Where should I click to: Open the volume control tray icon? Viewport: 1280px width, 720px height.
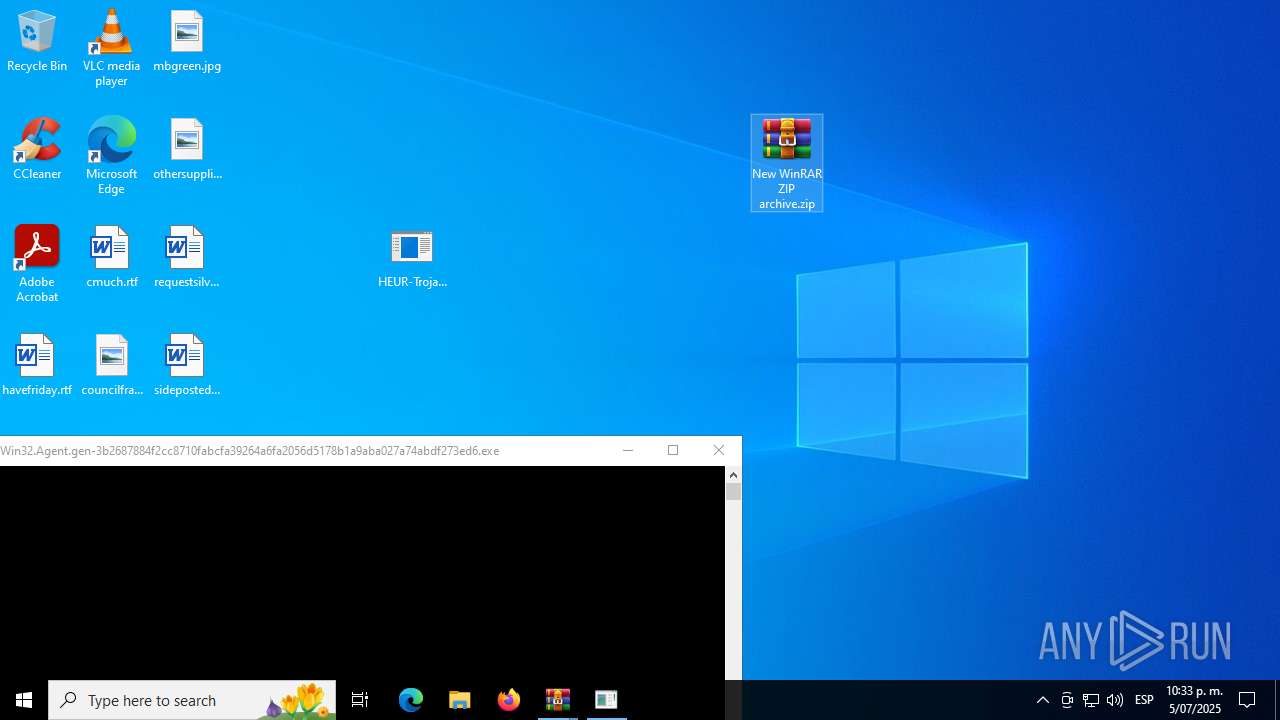[1115, 700]
